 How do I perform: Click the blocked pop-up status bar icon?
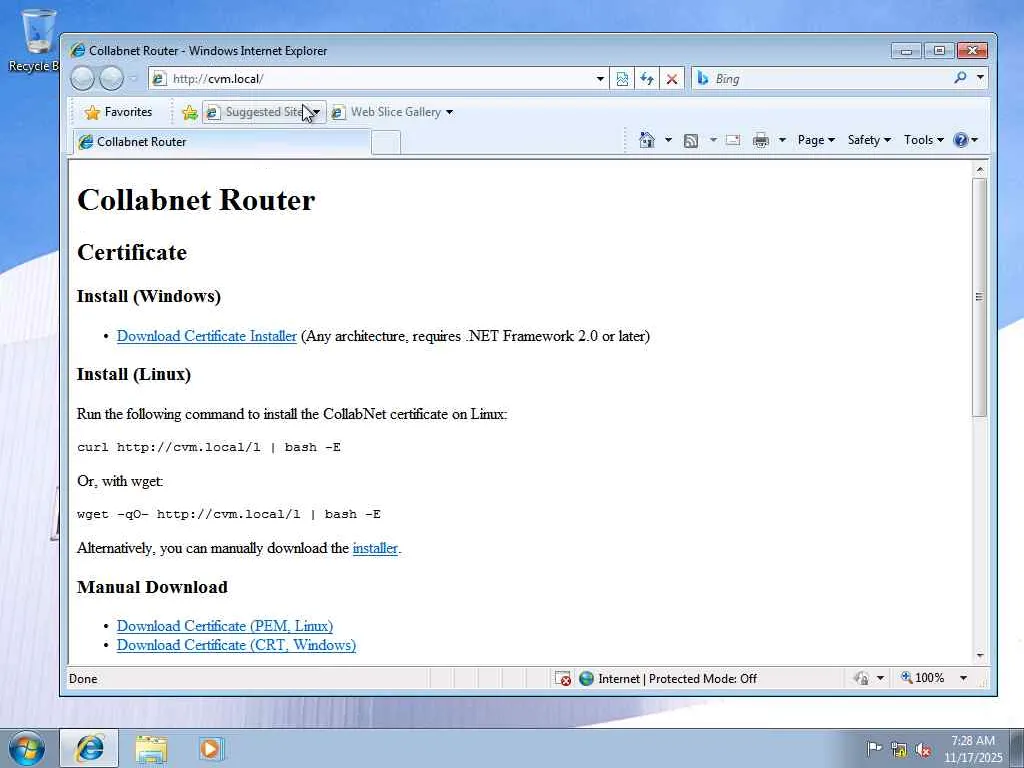coord(562,679)
